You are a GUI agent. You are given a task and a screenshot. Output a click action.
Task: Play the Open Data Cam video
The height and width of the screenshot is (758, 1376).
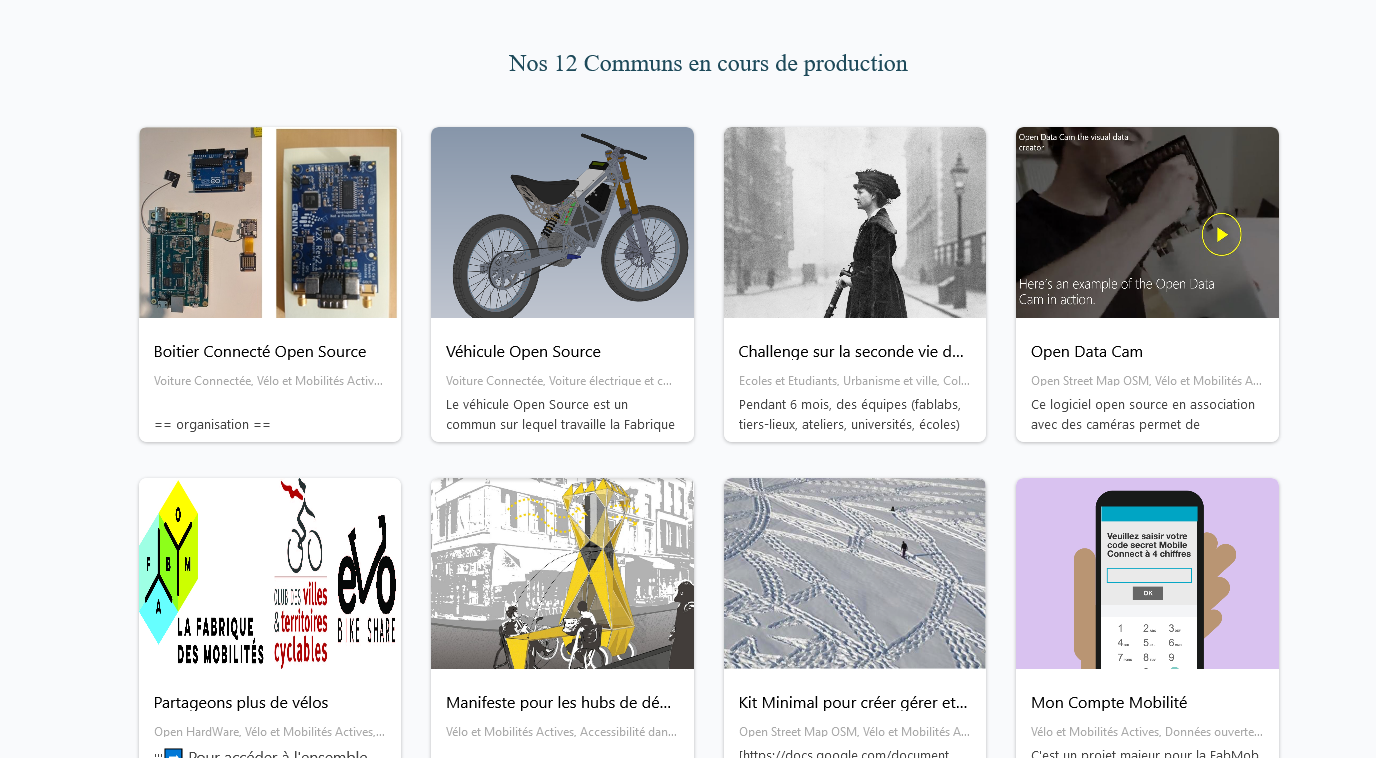1221,234
